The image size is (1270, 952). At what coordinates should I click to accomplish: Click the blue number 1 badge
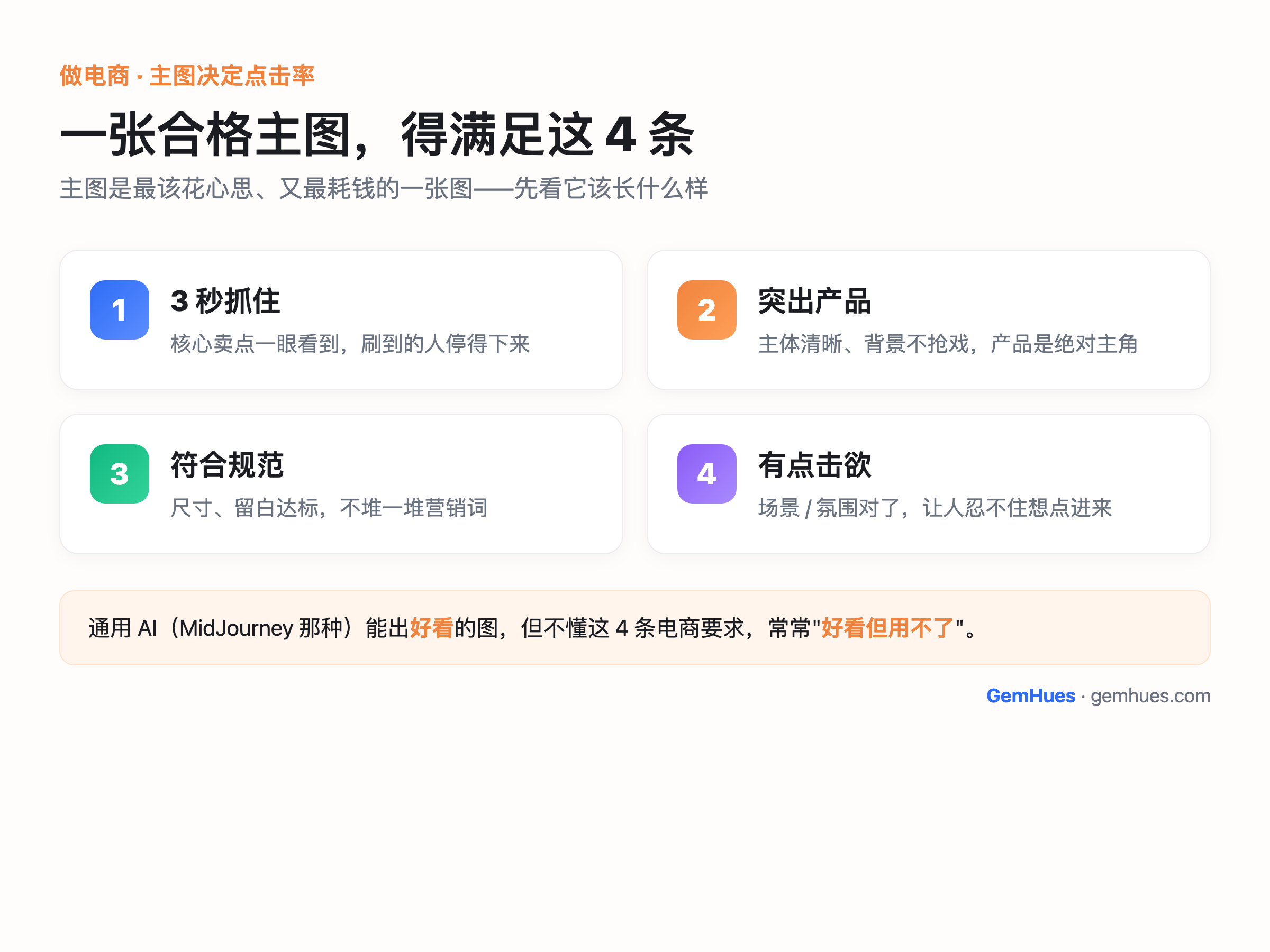[120, 310]
